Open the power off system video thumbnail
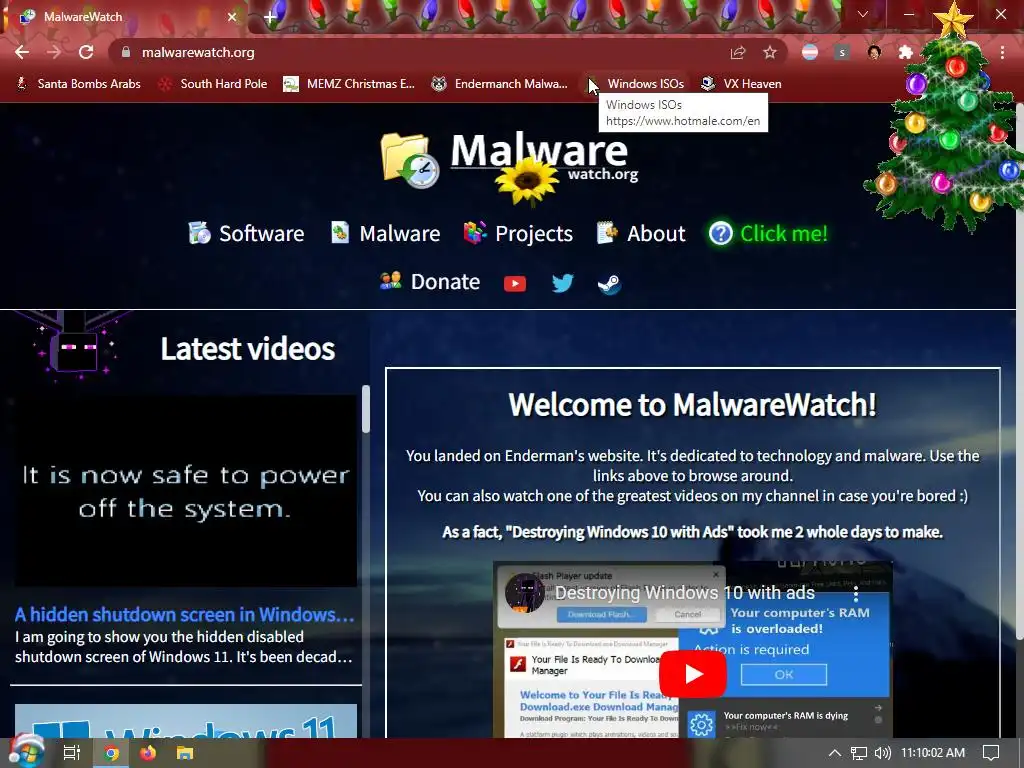The image size is (1024, 768). [x=185, y=490]
